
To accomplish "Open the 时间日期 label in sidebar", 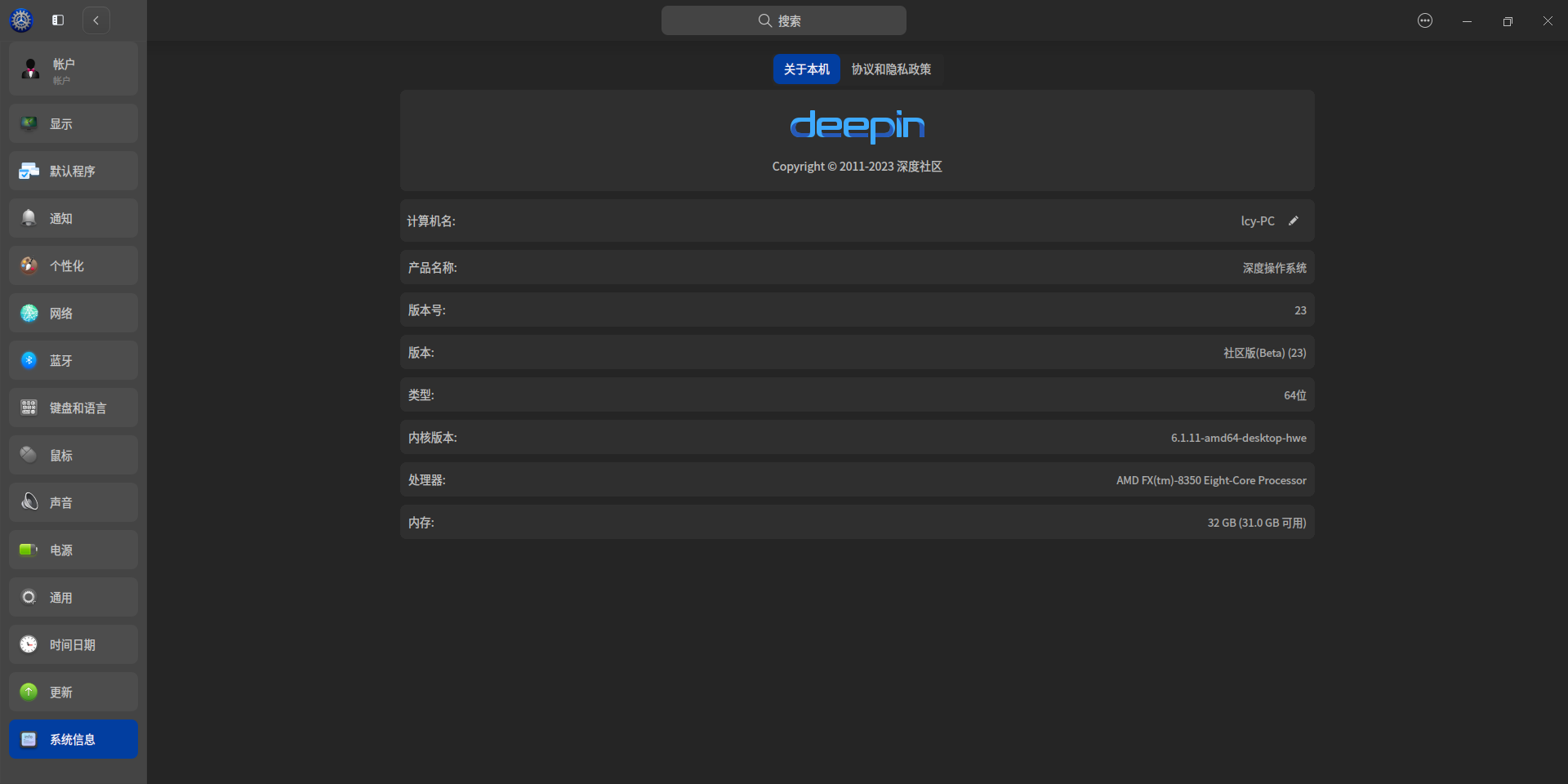I will point(73,644).
